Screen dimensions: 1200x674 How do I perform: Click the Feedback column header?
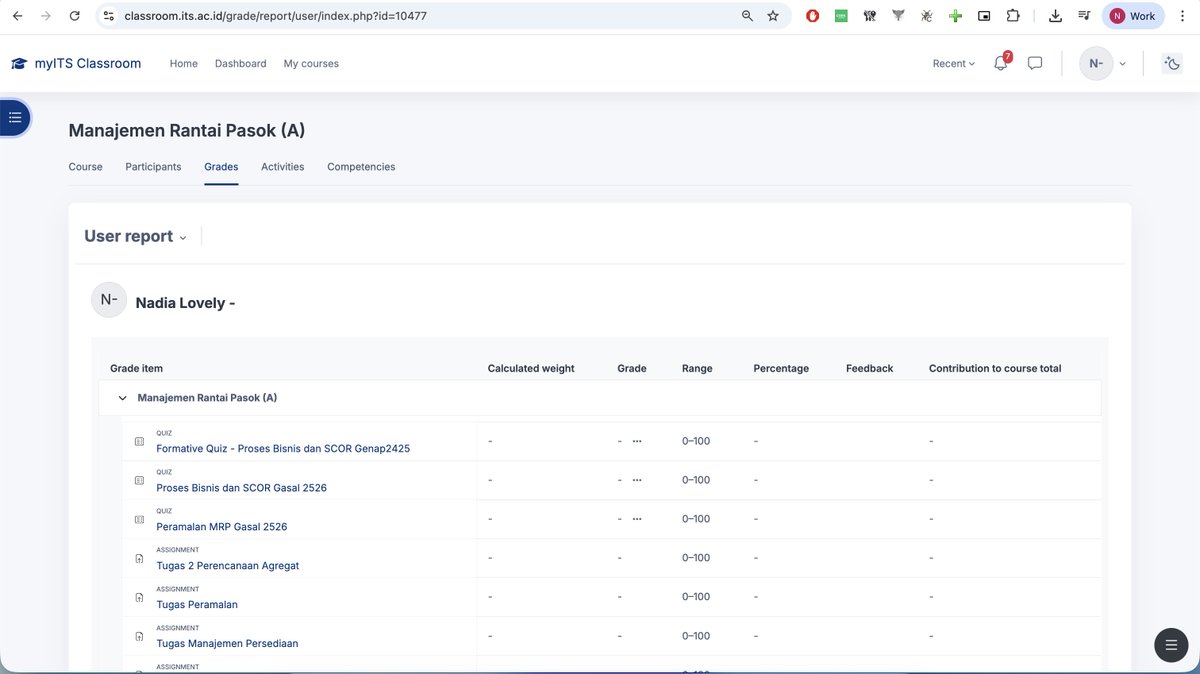(x=869, y=369)
